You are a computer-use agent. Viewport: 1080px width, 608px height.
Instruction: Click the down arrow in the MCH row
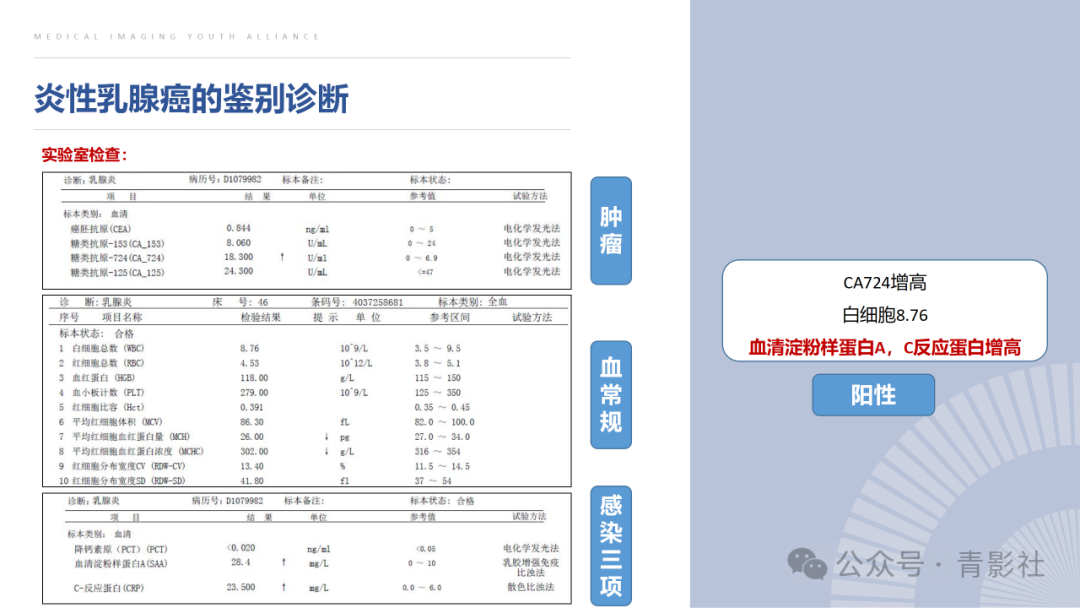[x=326, y=437]
